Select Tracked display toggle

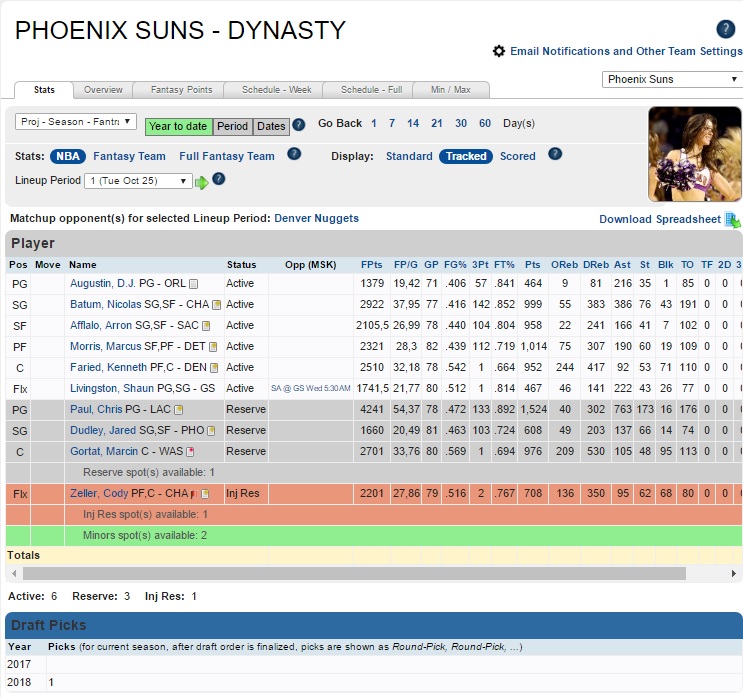466,156
